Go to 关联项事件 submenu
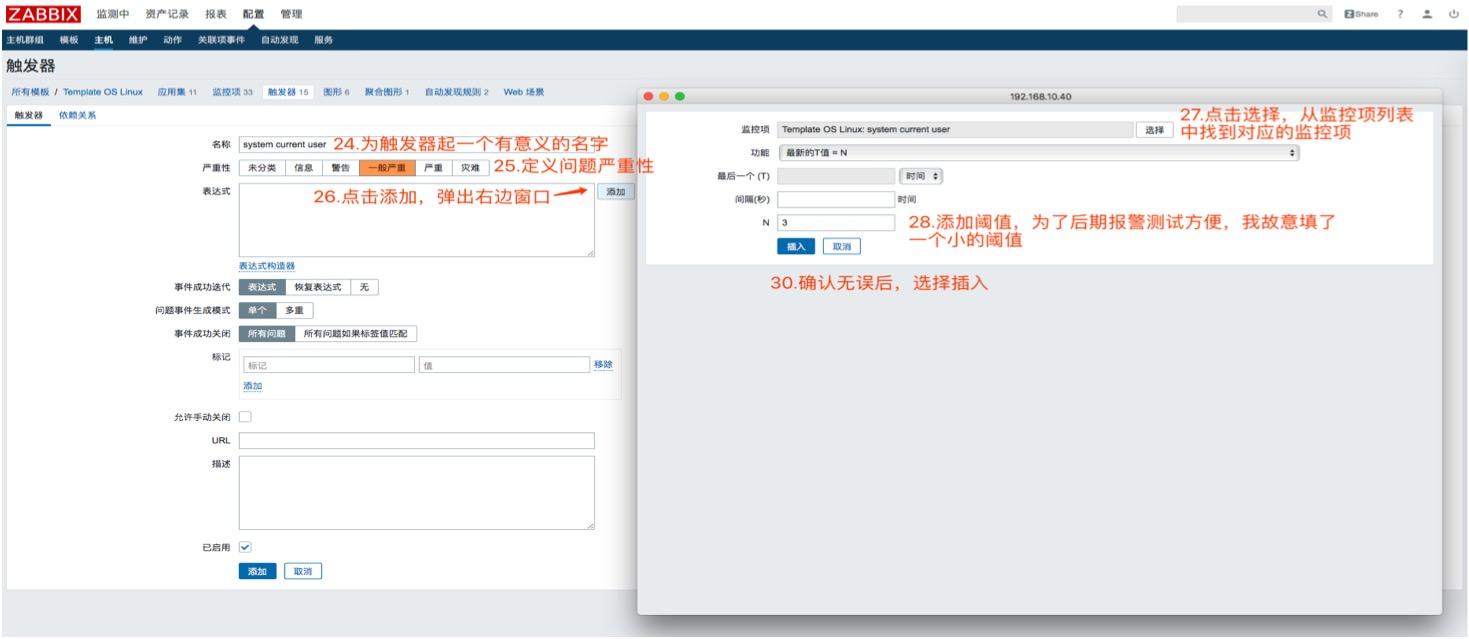This screenshot has height=639, width=1469. click(x=221, y=40)
